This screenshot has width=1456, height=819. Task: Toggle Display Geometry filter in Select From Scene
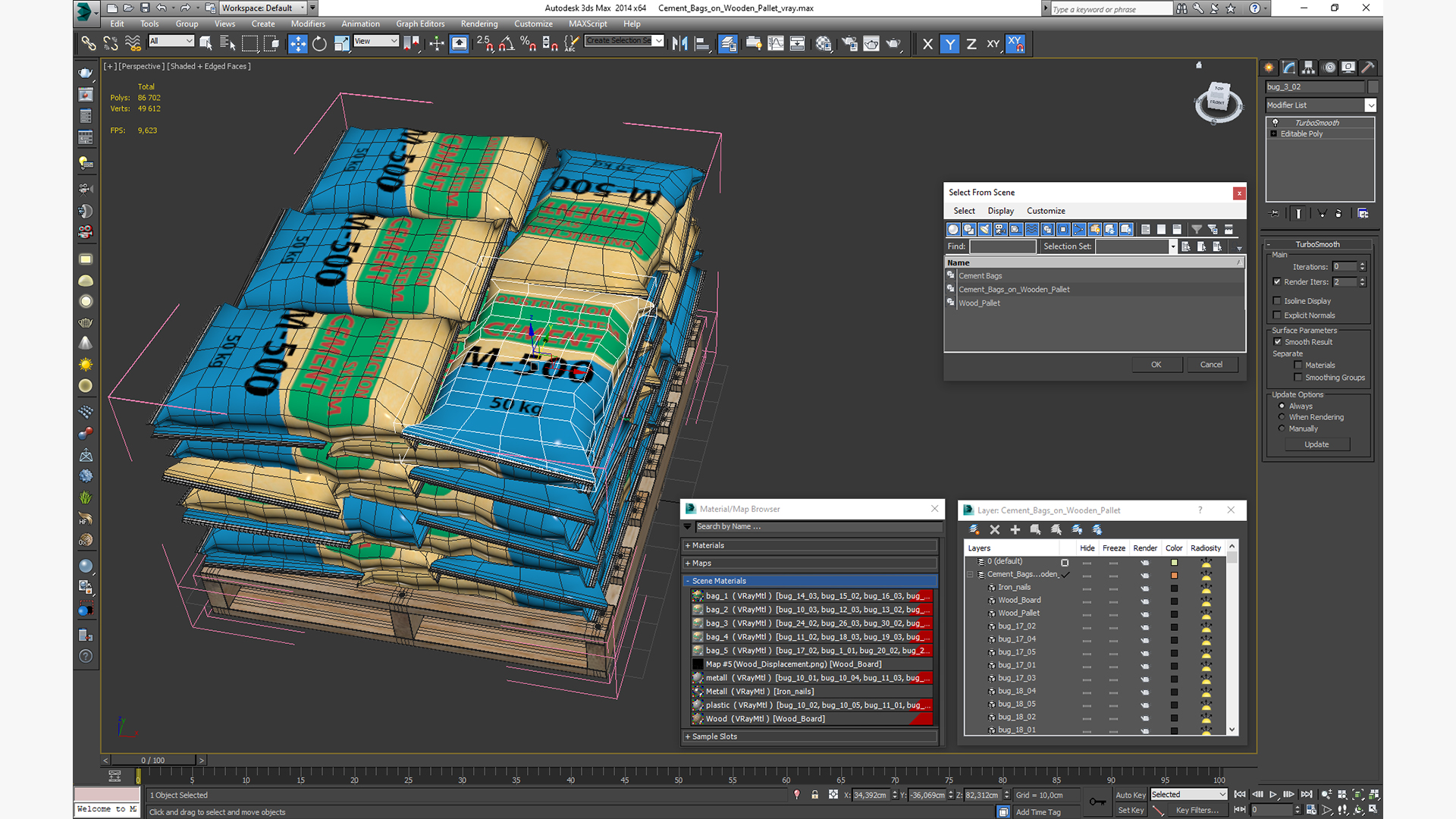953,229
